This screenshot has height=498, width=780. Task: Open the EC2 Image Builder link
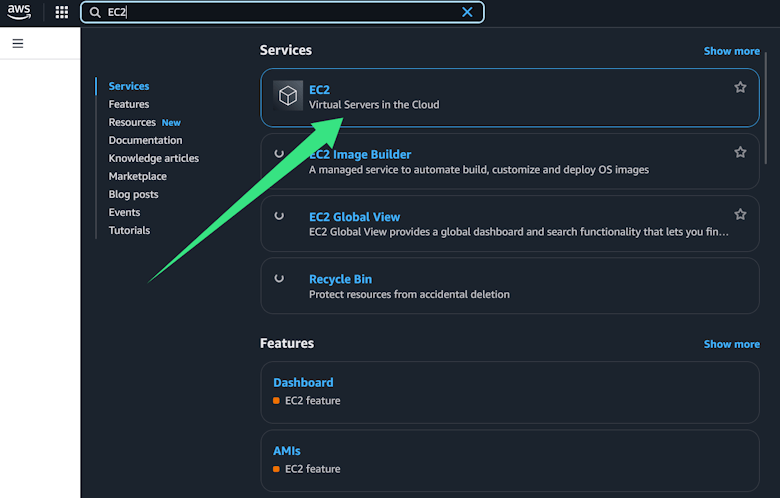coord(359,154)
